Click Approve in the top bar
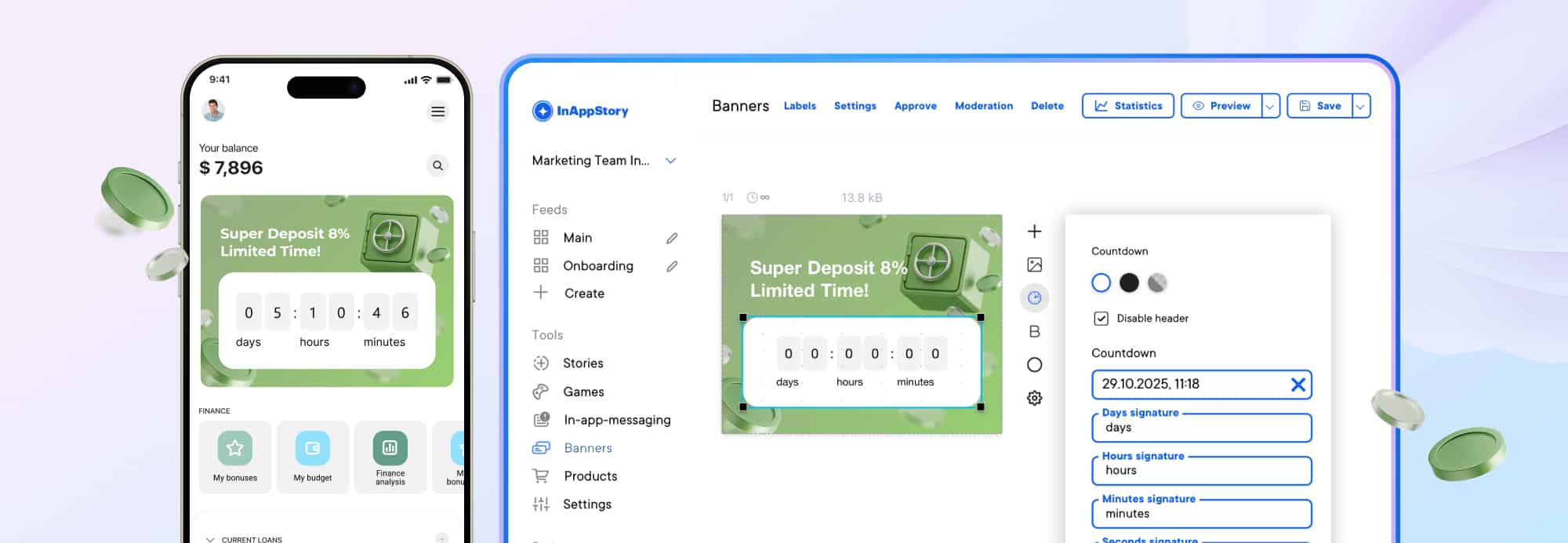 coord(916,106)
